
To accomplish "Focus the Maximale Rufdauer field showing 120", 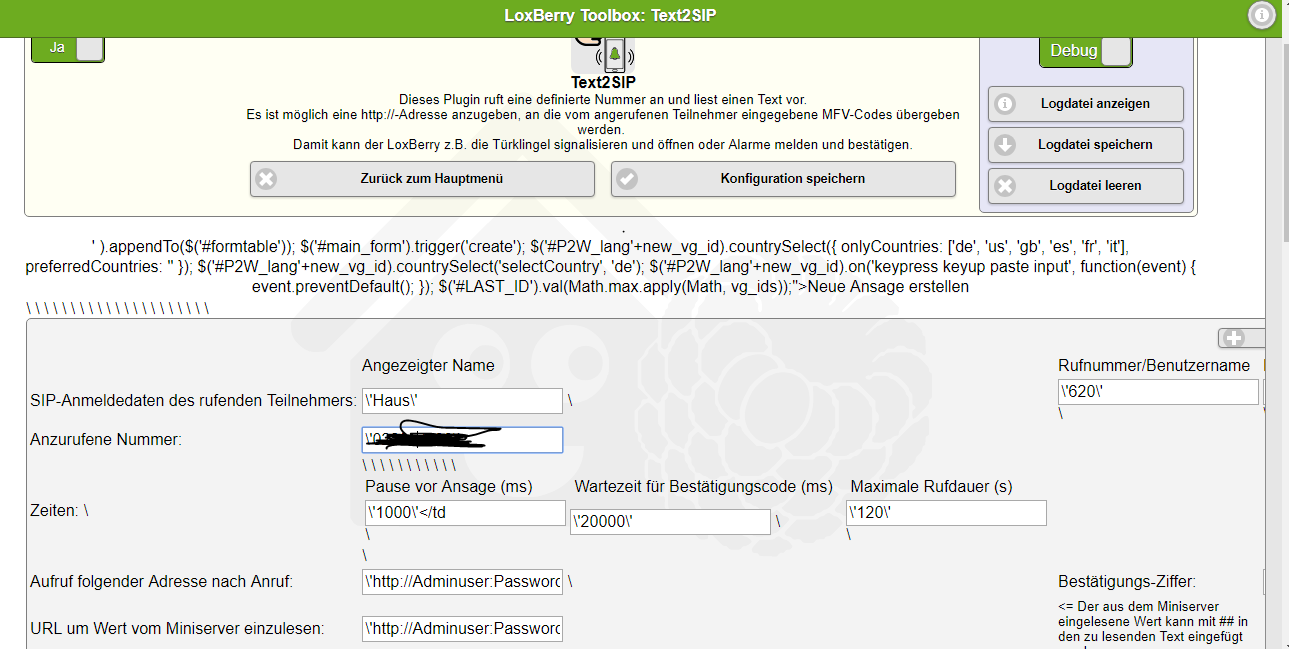I will [x=946, y=513].
